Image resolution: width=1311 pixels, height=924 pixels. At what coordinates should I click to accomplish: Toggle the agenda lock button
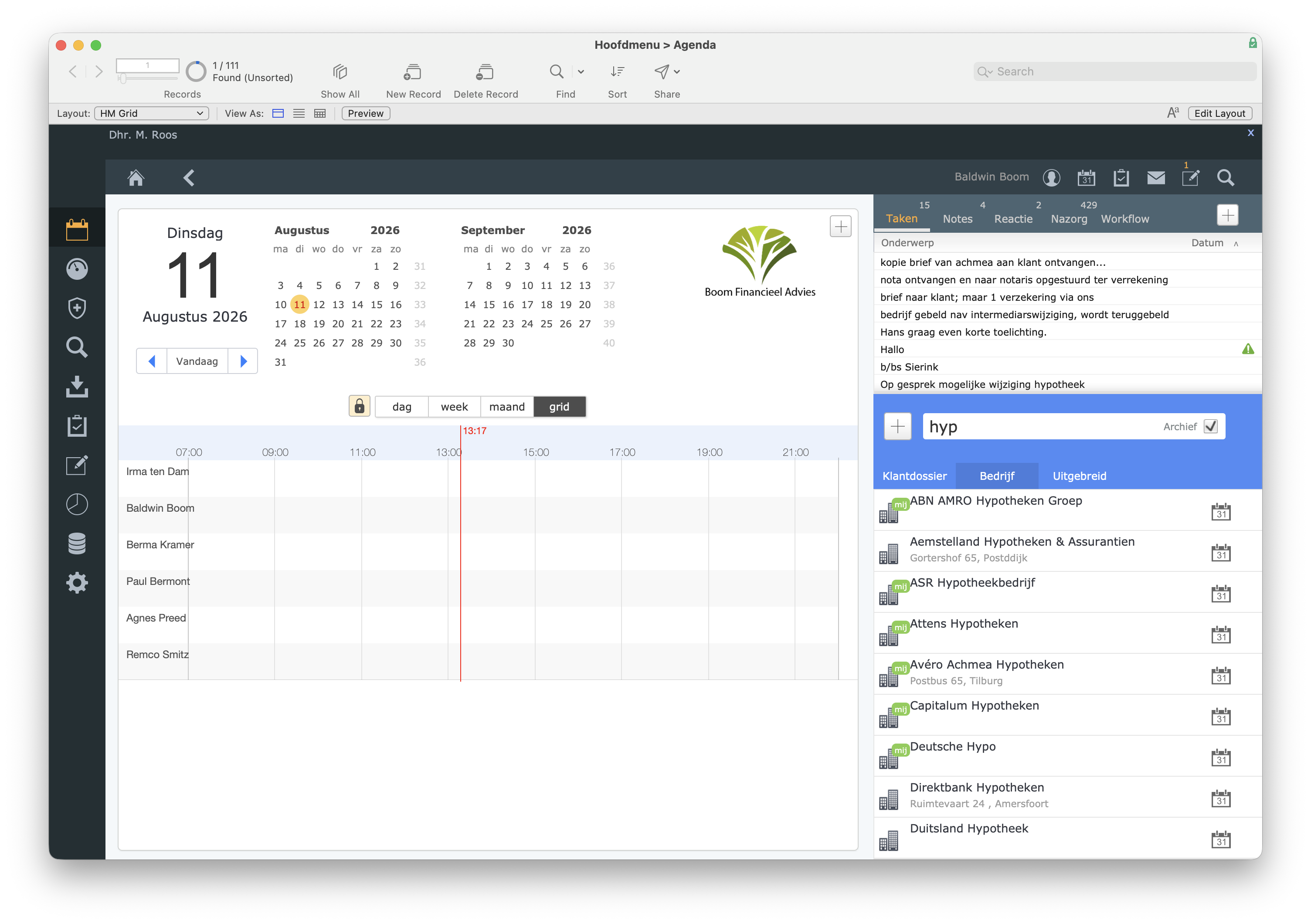360,406
